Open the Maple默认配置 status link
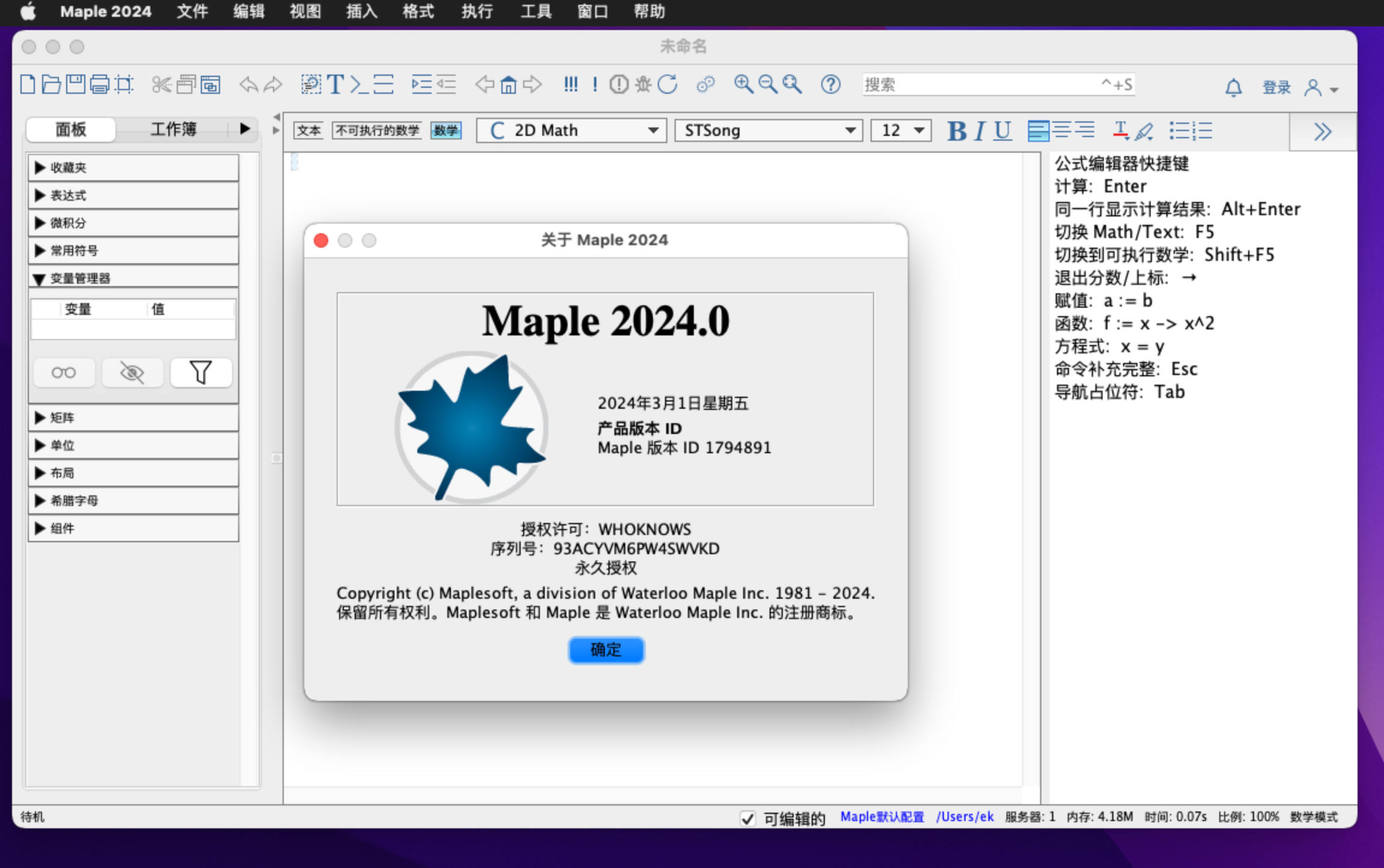This screenshot has width=1384, height=868. [x=882, y=817]
